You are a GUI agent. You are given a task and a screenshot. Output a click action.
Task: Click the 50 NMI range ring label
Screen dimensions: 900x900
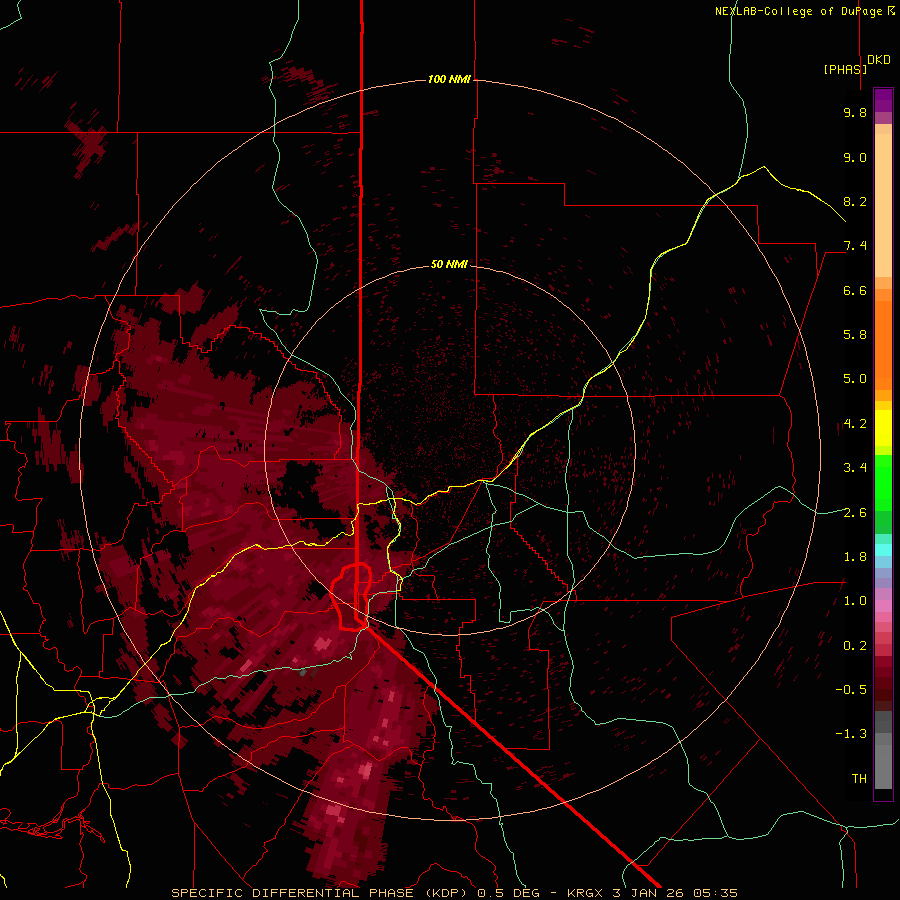(x=449, y=264)
